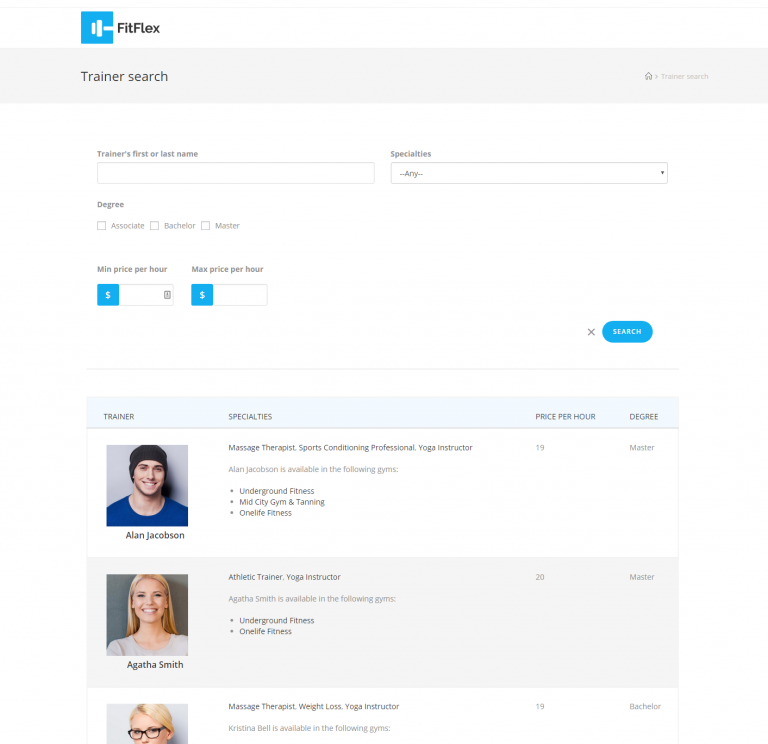Click Alan Jacobson's Master degree cell
768x744 pixels.
642,448
